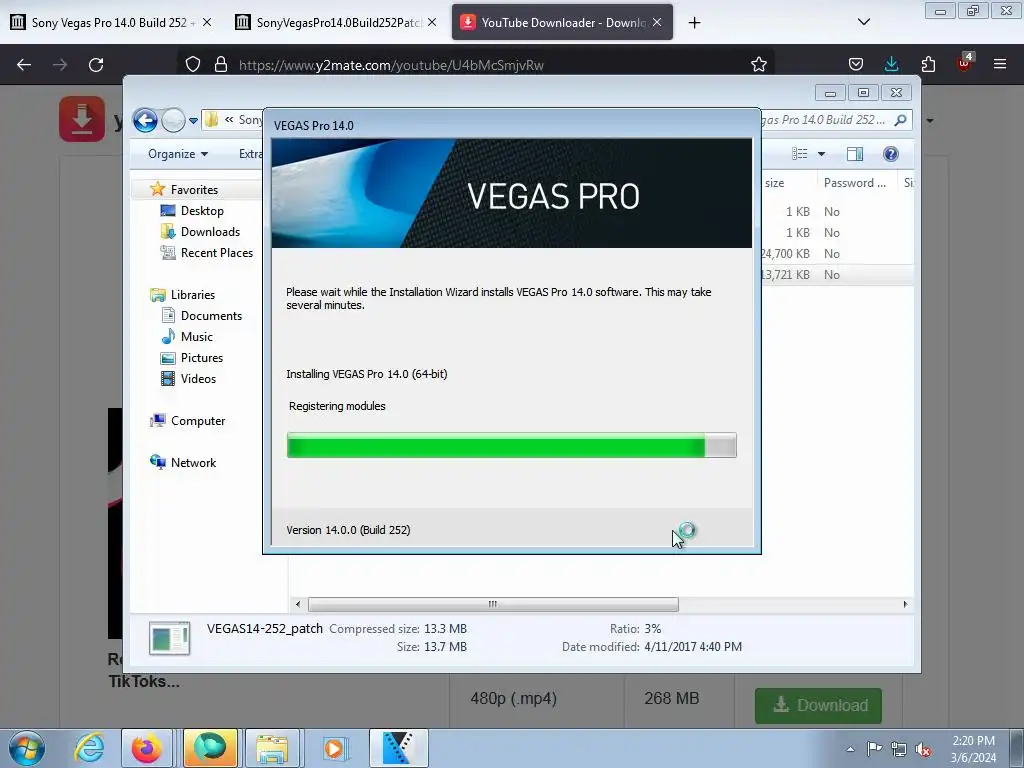Select the YouTube Downloader tab
Viewport: 1024px width, 768px height.
click(562, 22)
